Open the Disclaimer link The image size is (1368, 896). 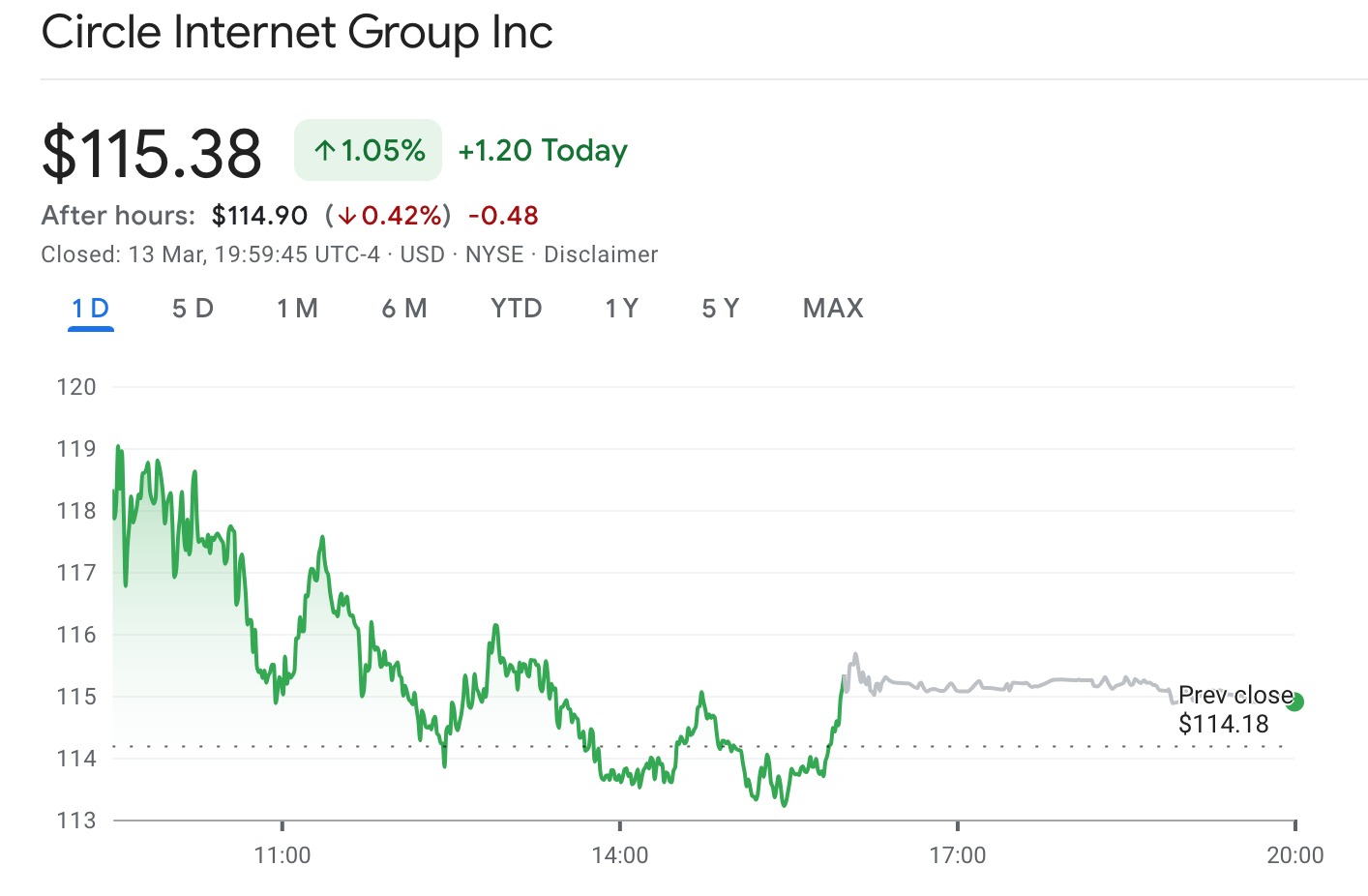coord(601,254)
